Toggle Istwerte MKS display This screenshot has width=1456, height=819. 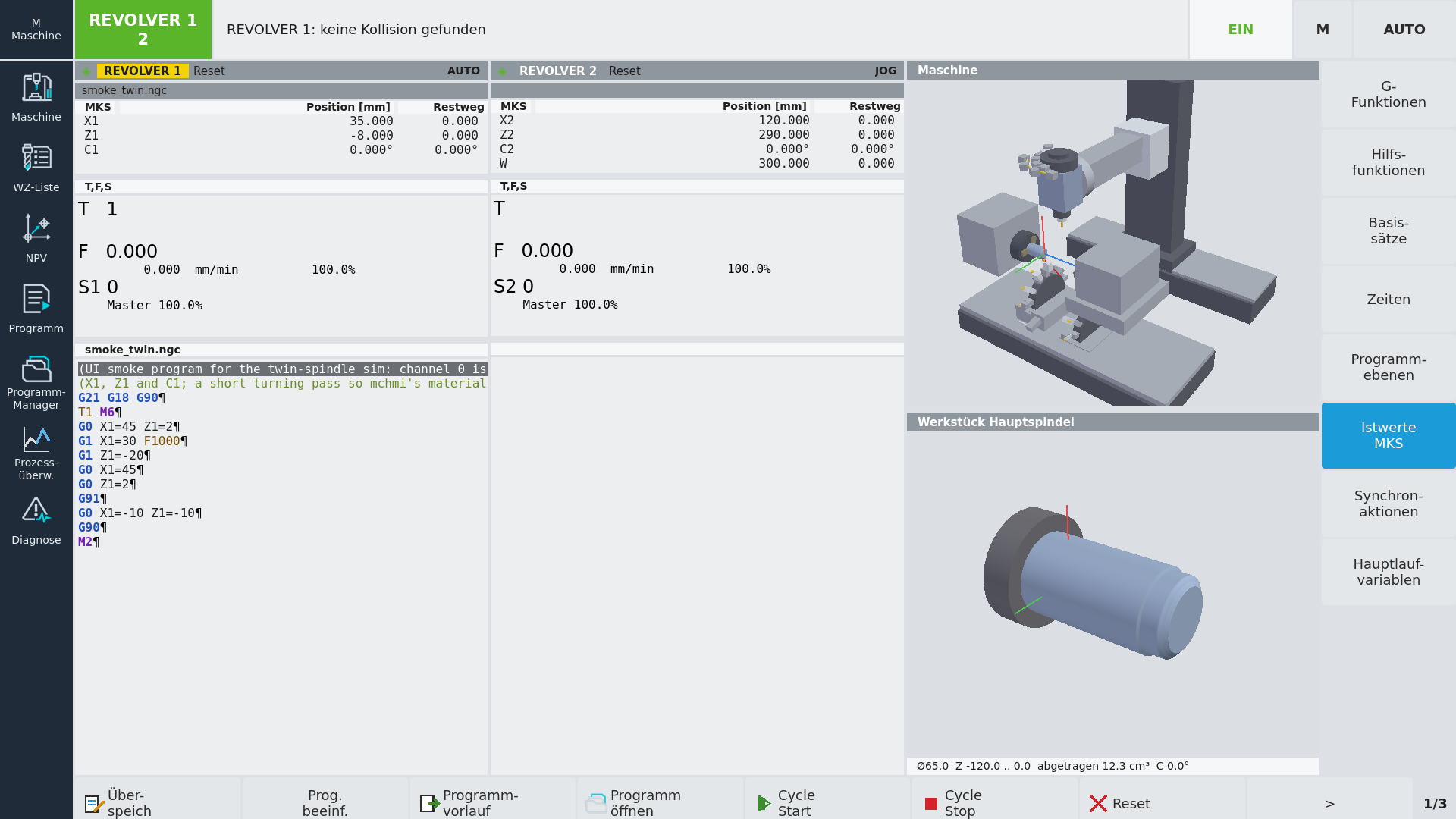point(1389,435)
